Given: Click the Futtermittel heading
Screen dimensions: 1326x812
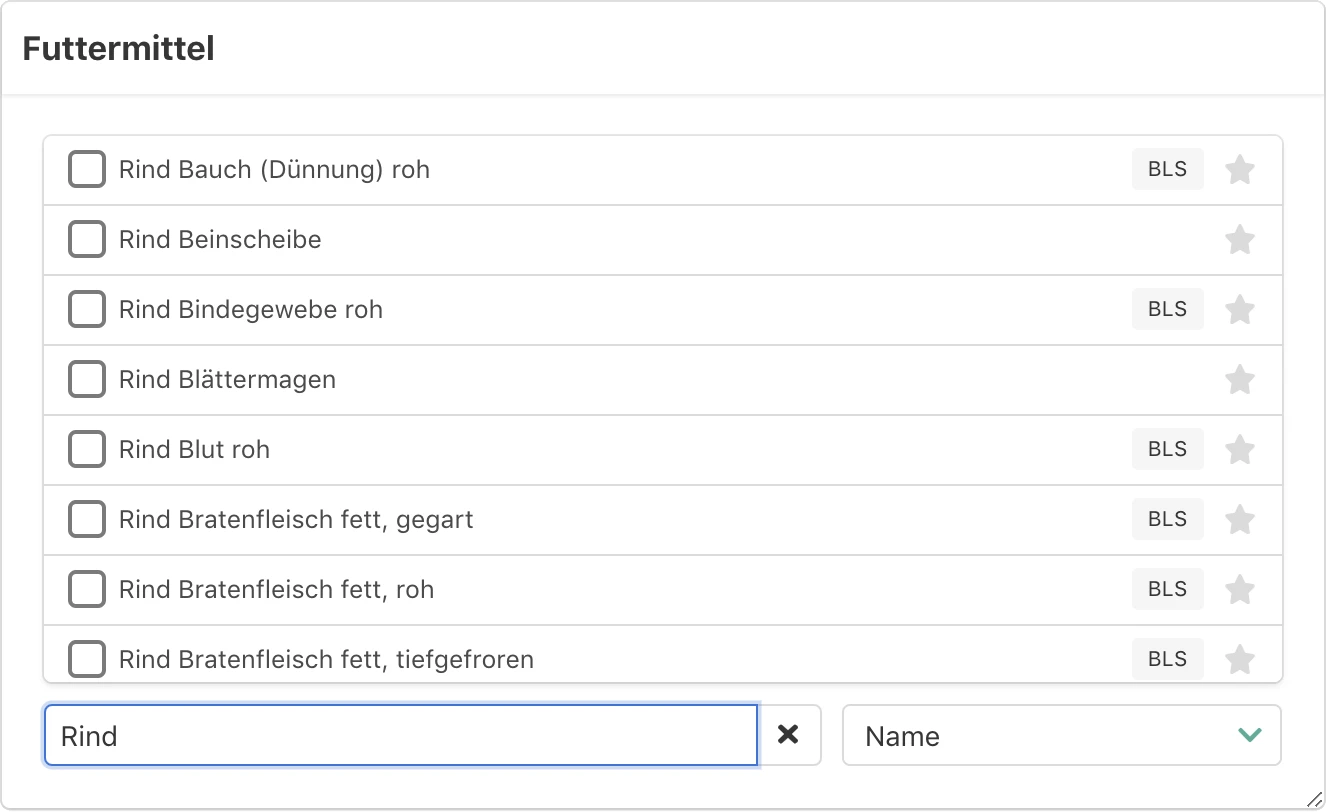Looking at the screenshot, I should click(x=117, y=47).
